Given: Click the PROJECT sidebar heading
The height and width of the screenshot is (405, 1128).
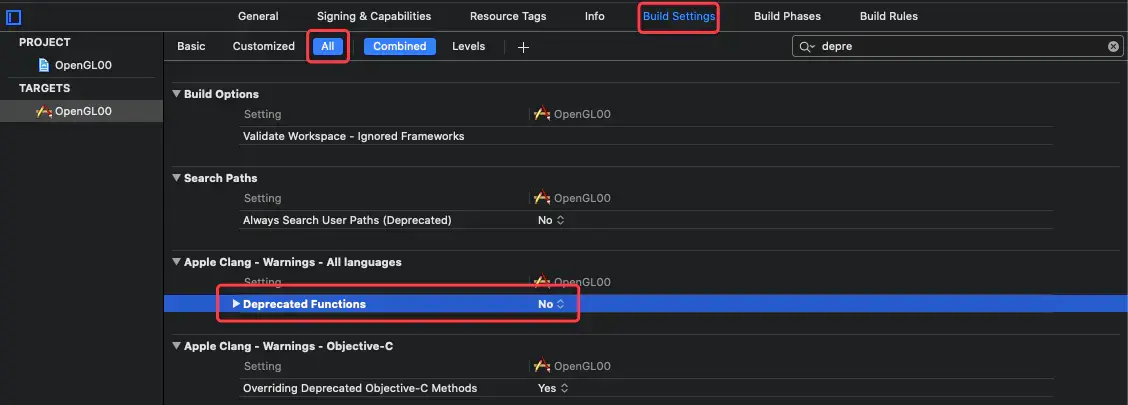Looking at the screenshot, I should (45, 42).
